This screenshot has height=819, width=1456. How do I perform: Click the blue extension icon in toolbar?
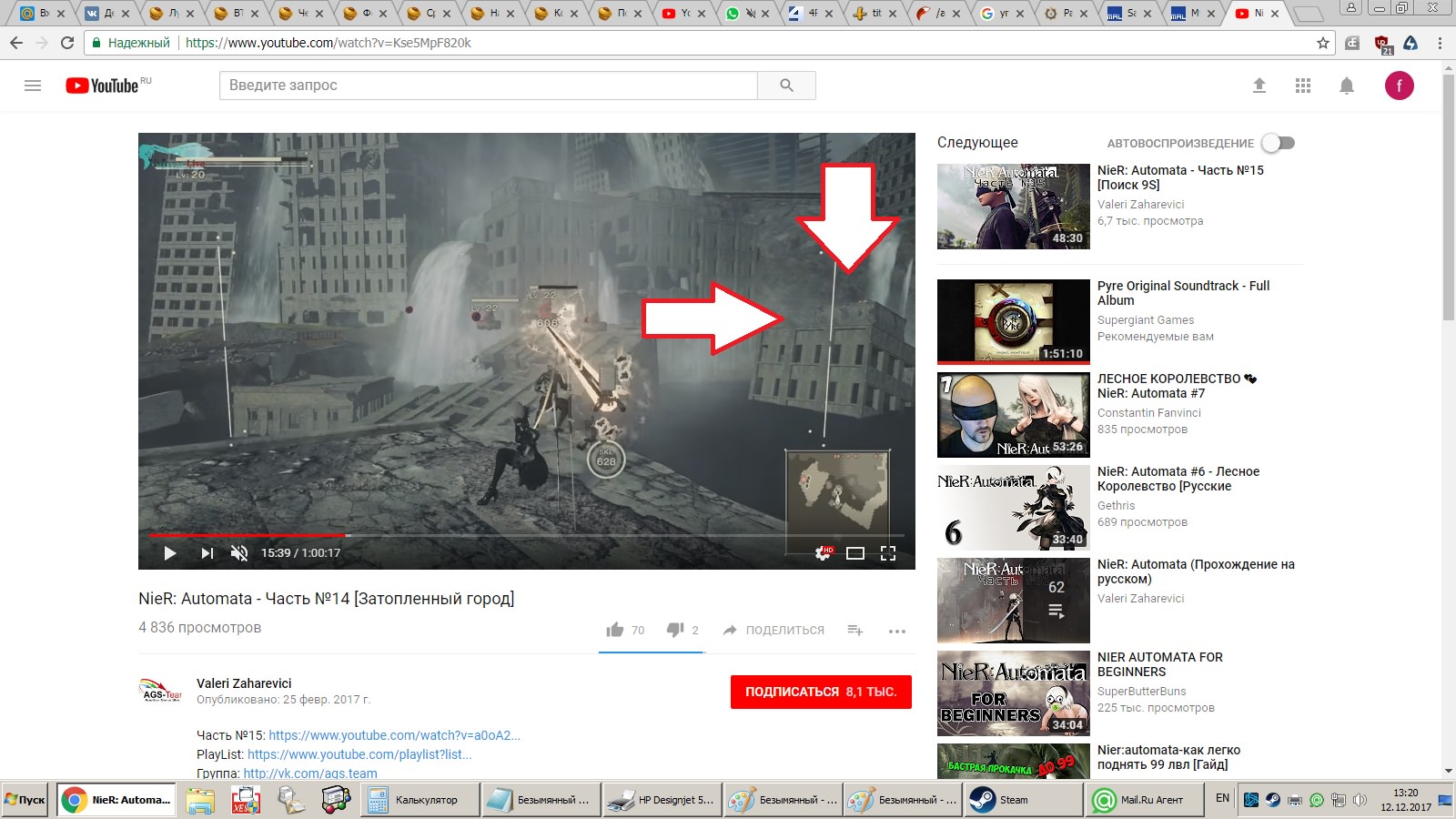tap(1410, 43)
